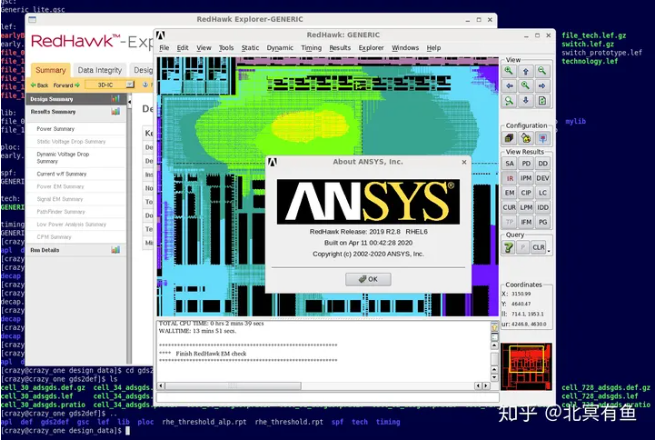Click the red layout overview thumbnail

[526, 366]
